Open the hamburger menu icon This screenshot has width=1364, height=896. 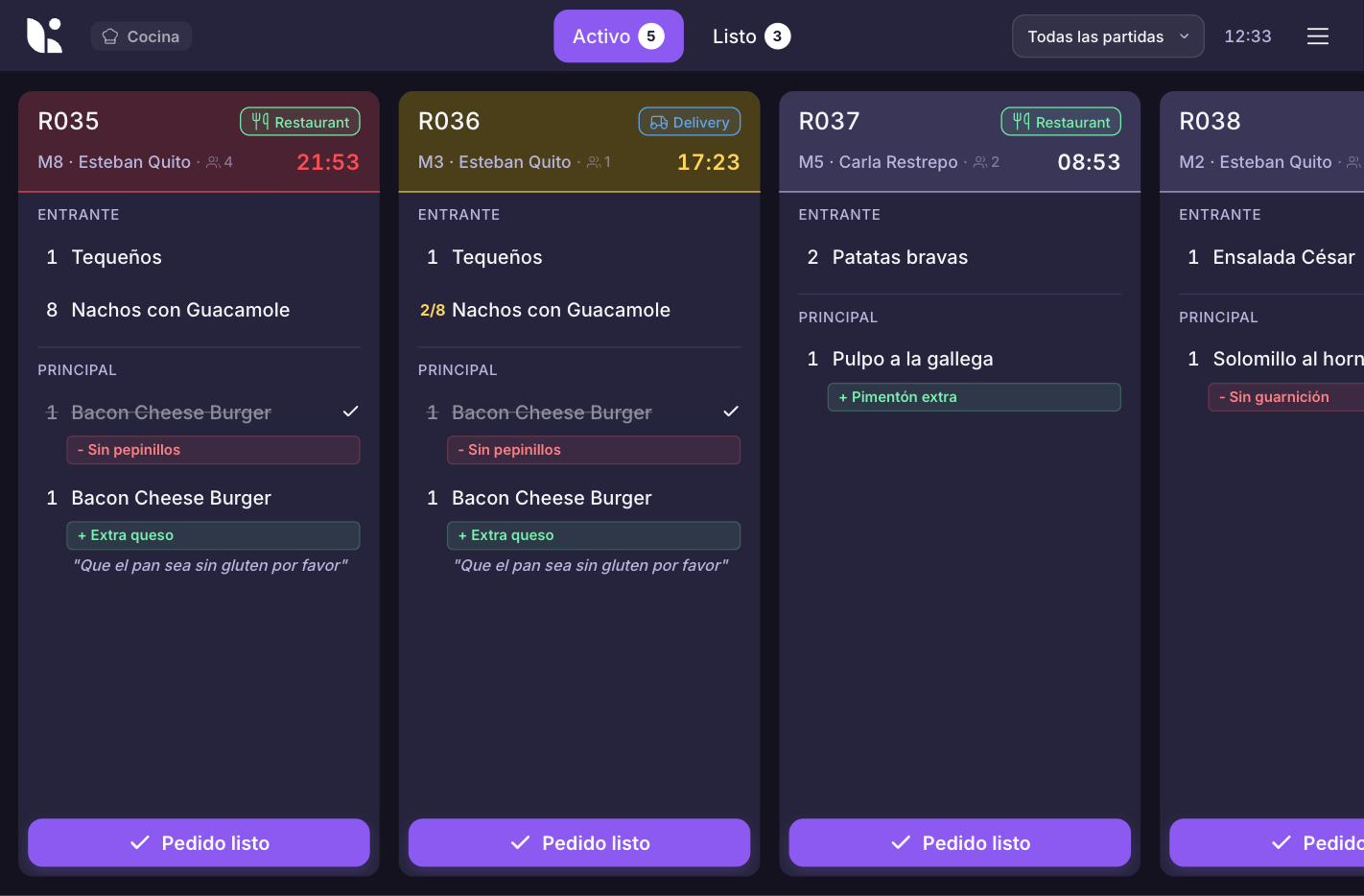(x=1318, y=36)
